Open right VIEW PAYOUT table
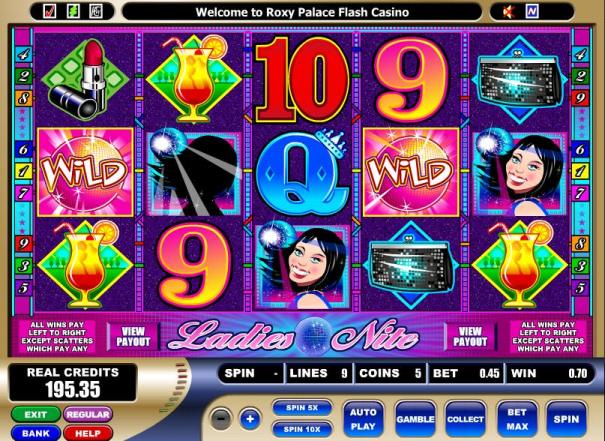The width and height of the screenshot is (605, 441). 470,336
